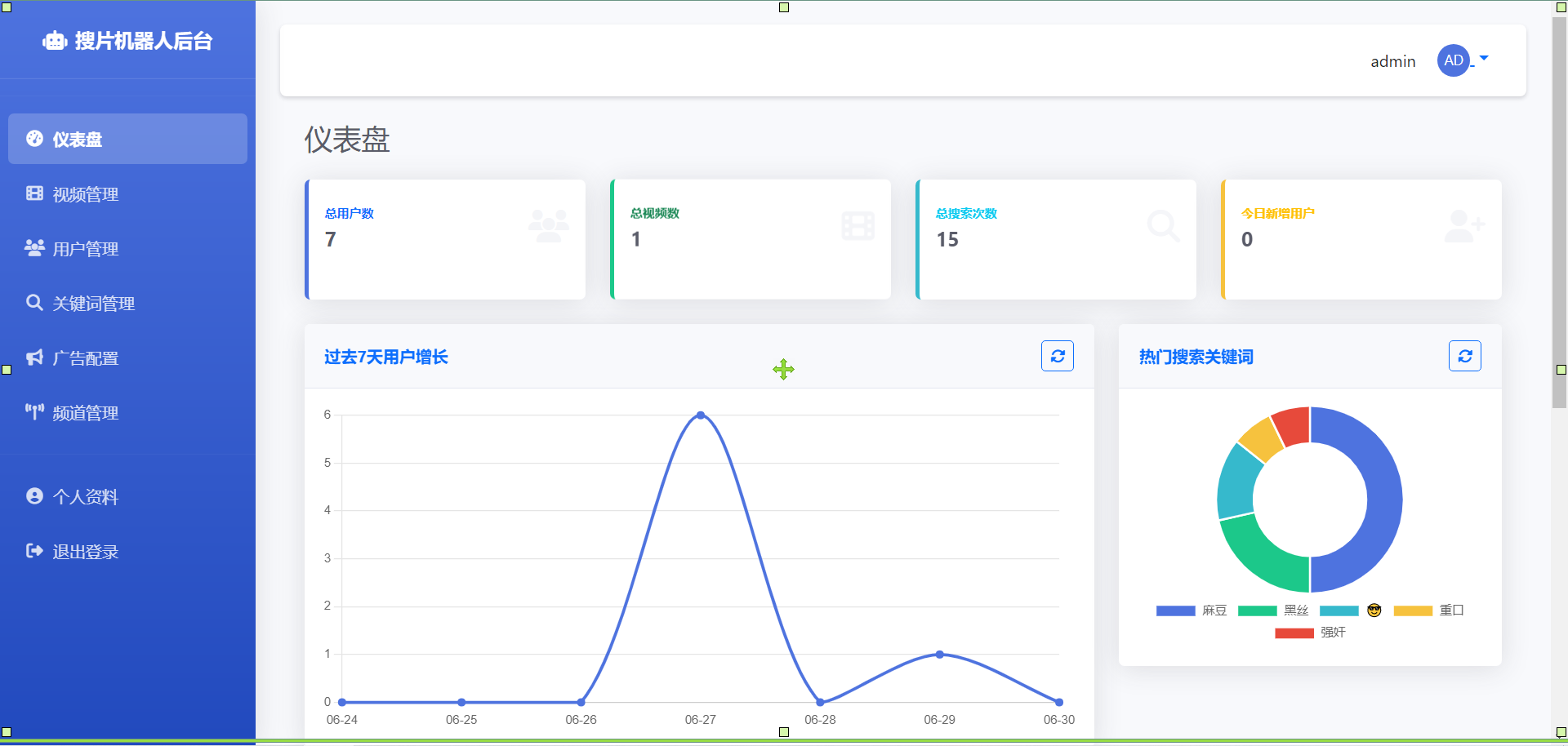Select 广告配置 in the sidebar
Viewport: 1568px width, 746px height.
(85, 358)
